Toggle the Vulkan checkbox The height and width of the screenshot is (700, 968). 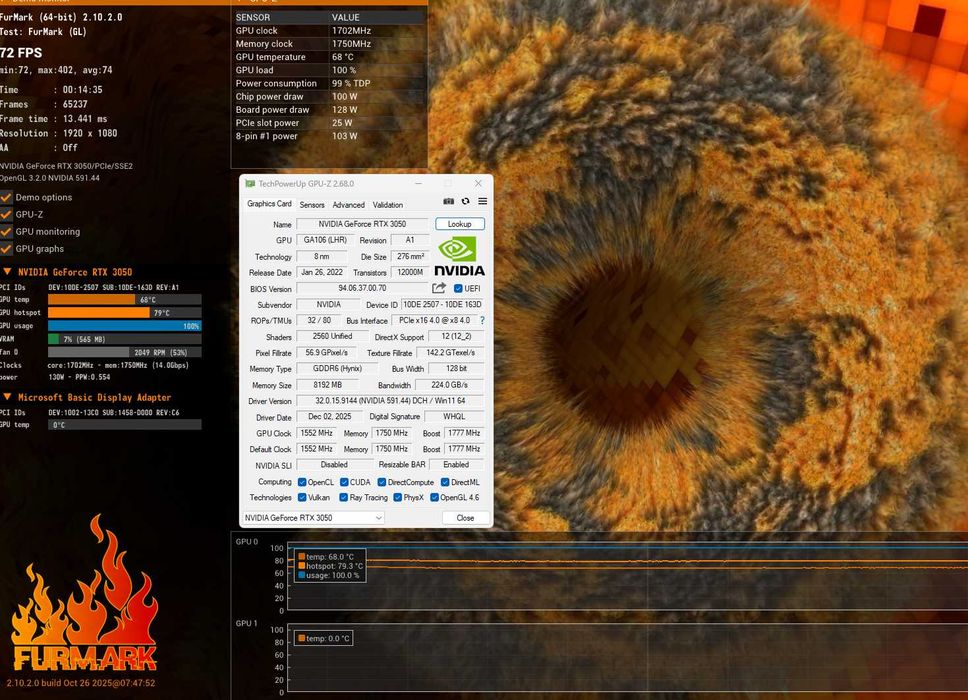pos(302,498)
